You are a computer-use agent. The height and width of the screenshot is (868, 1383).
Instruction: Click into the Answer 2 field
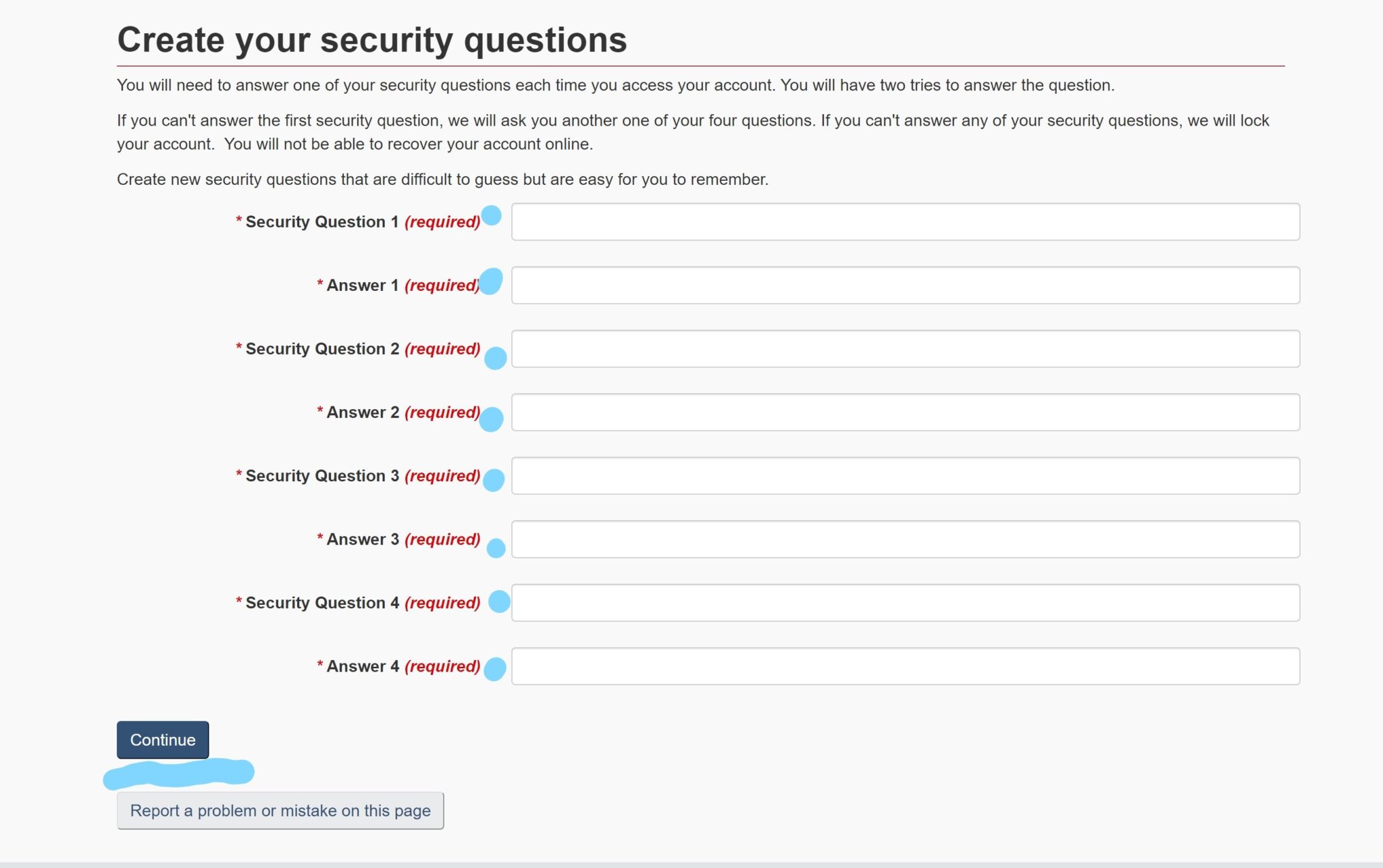pyautogui.click(x=905, y=412)
